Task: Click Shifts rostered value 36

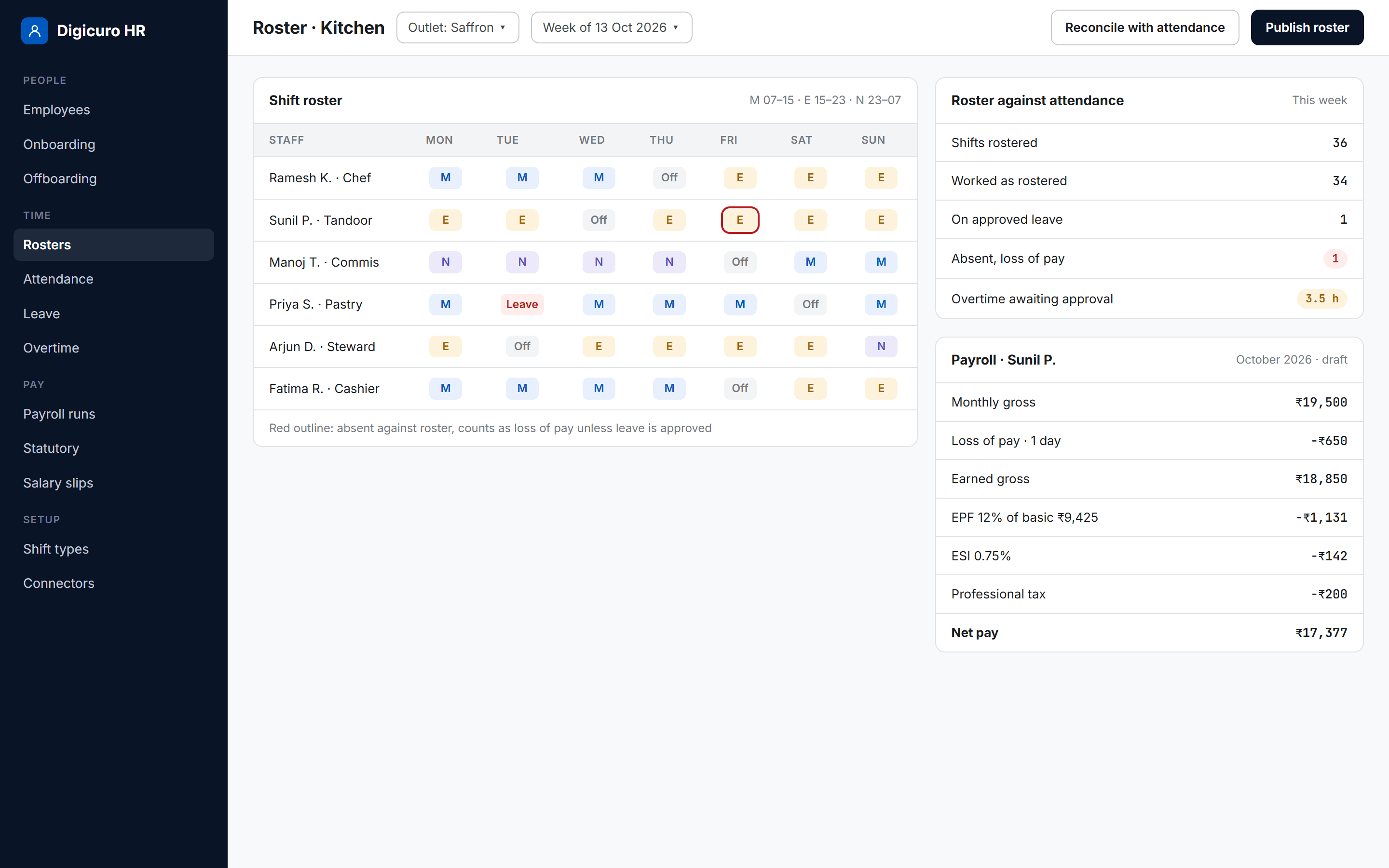Action: point(1340,142)
